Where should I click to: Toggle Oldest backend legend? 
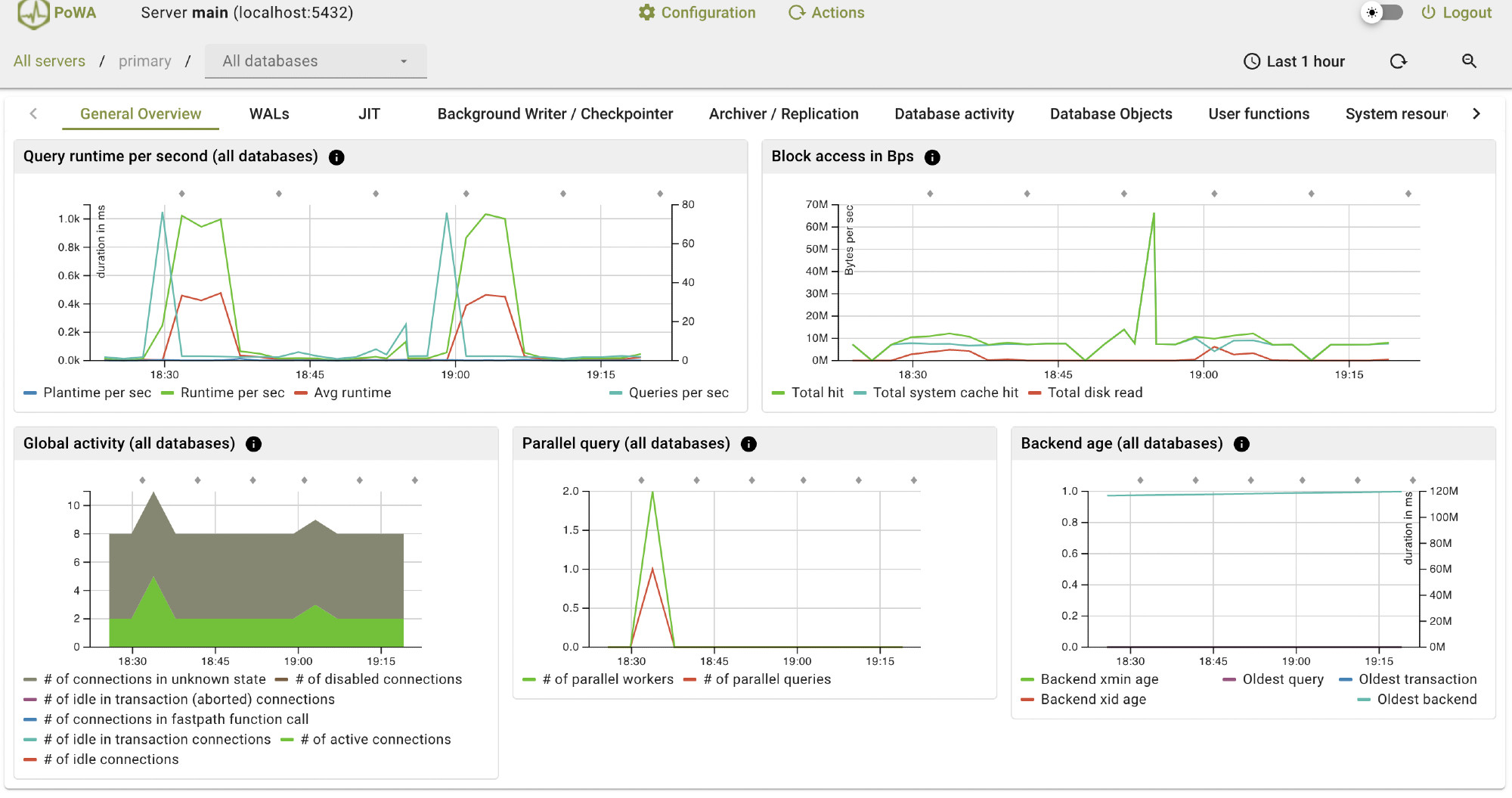tap(1417, 700)
